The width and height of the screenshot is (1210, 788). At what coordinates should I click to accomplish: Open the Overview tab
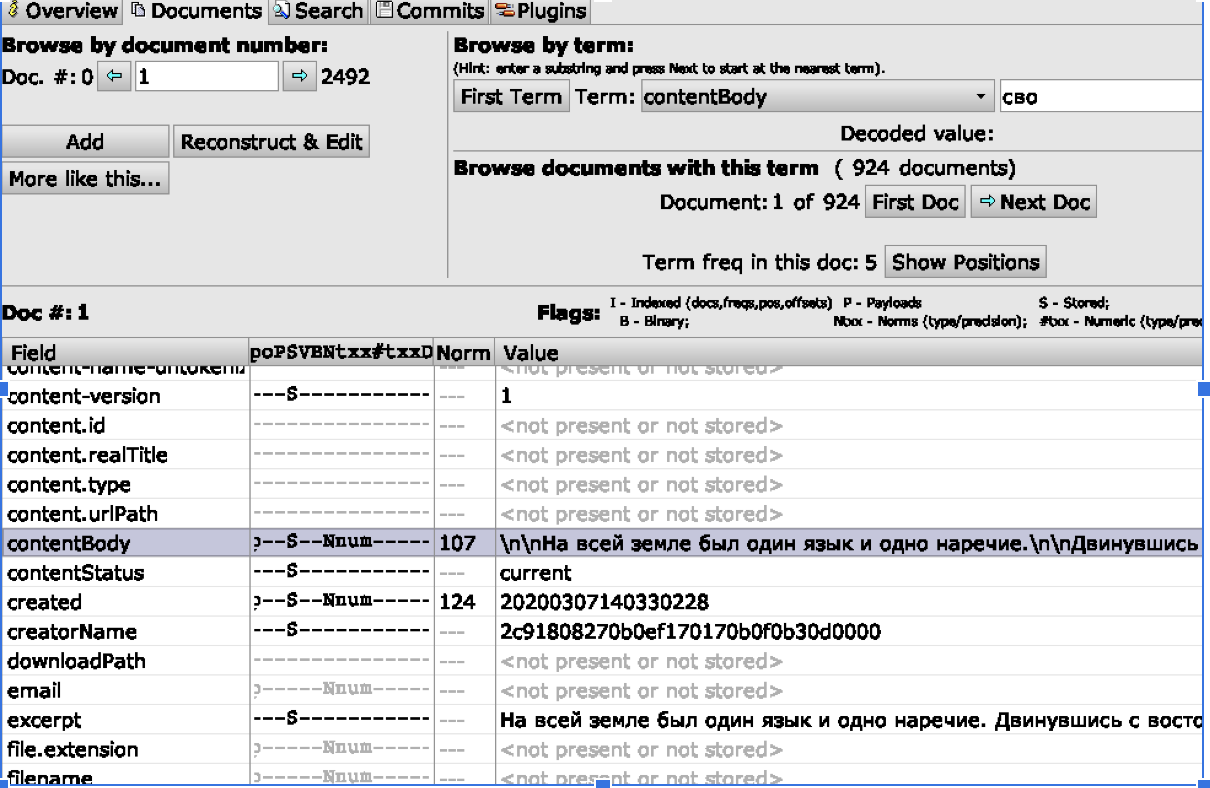coord(60,12)
